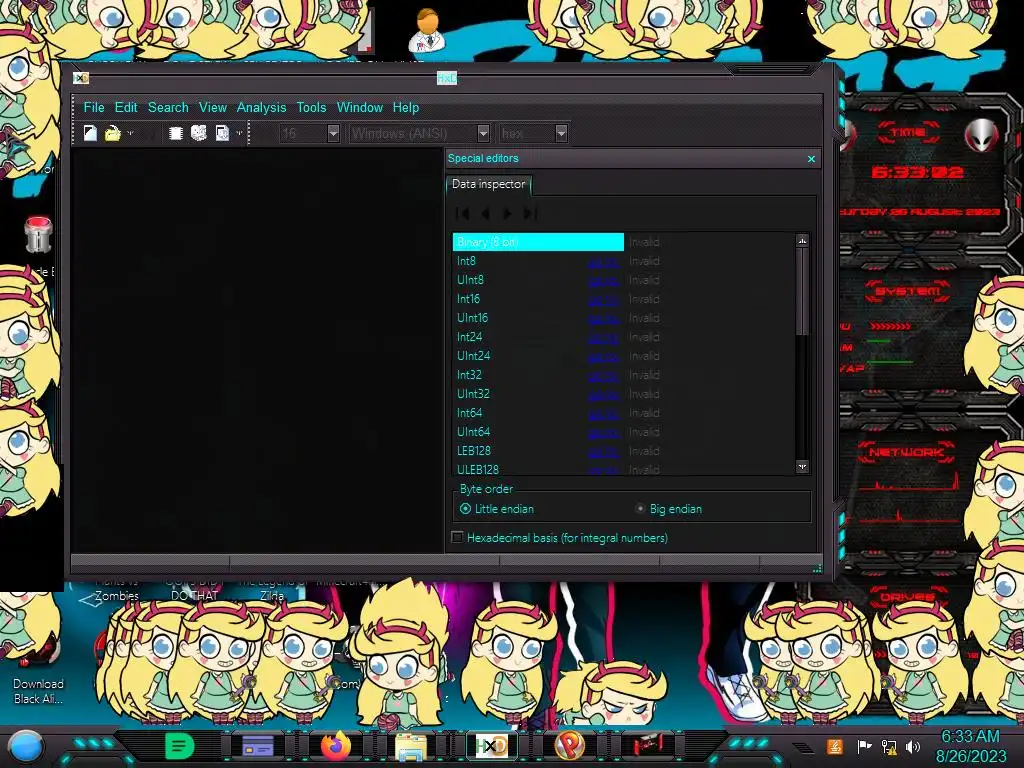Click the taskbar clock showing 6:33 AM
1024x768 pixels.
[x=970, y=746]
